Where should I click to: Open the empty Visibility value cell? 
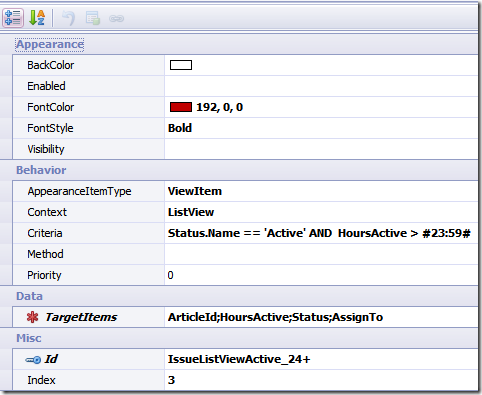pos(321,149)
